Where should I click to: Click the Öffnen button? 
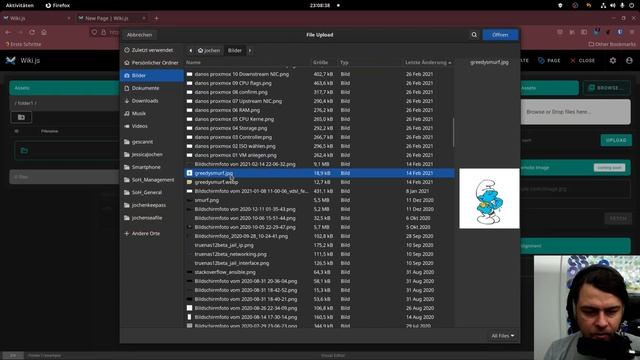tap(500, 35)
